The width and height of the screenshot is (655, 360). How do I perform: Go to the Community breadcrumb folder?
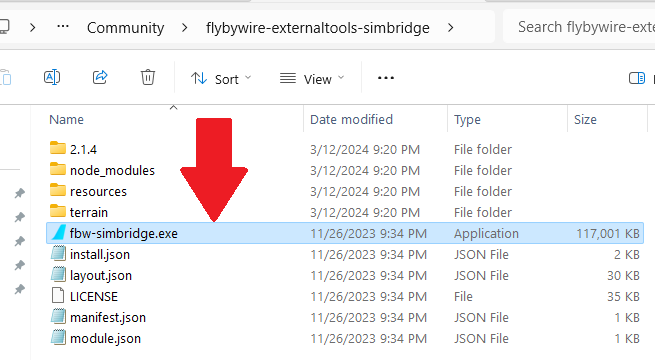125,28
